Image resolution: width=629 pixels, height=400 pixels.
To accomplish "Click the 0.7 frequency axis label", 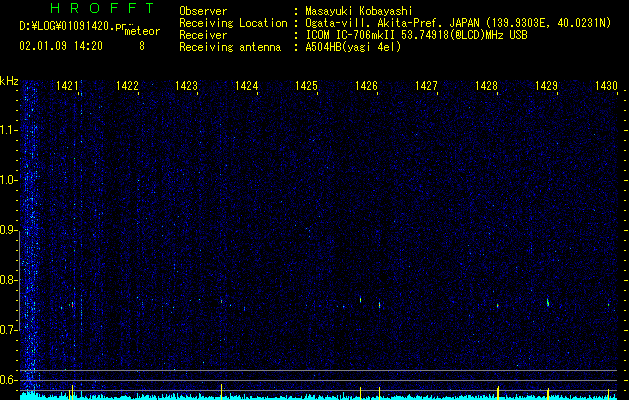I will (x=9, y=330).
